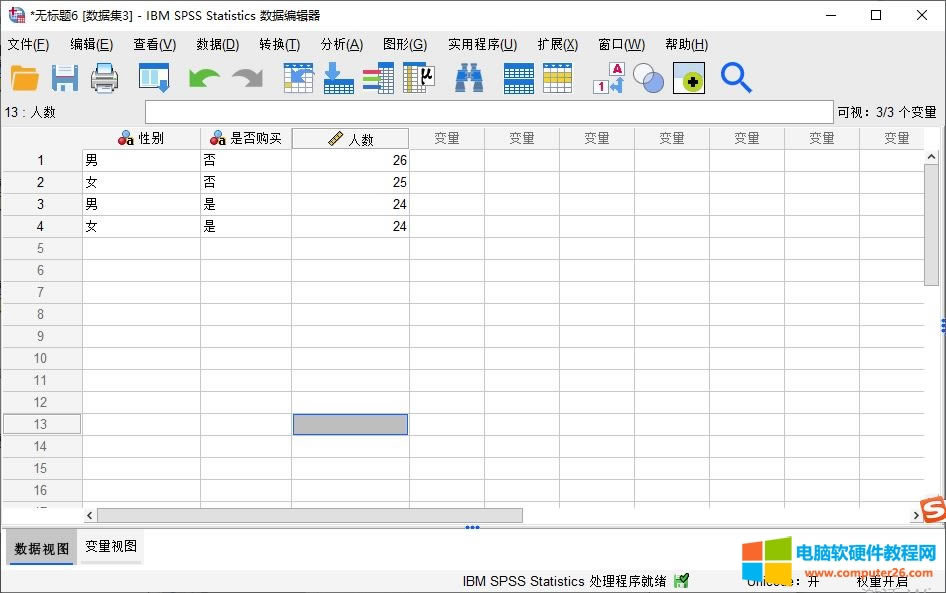Image resolution: width=946 pixels, height=593 pixels.
Task: Click the Value Labels icon with A and 1
Action: click(x=608, y=78)
